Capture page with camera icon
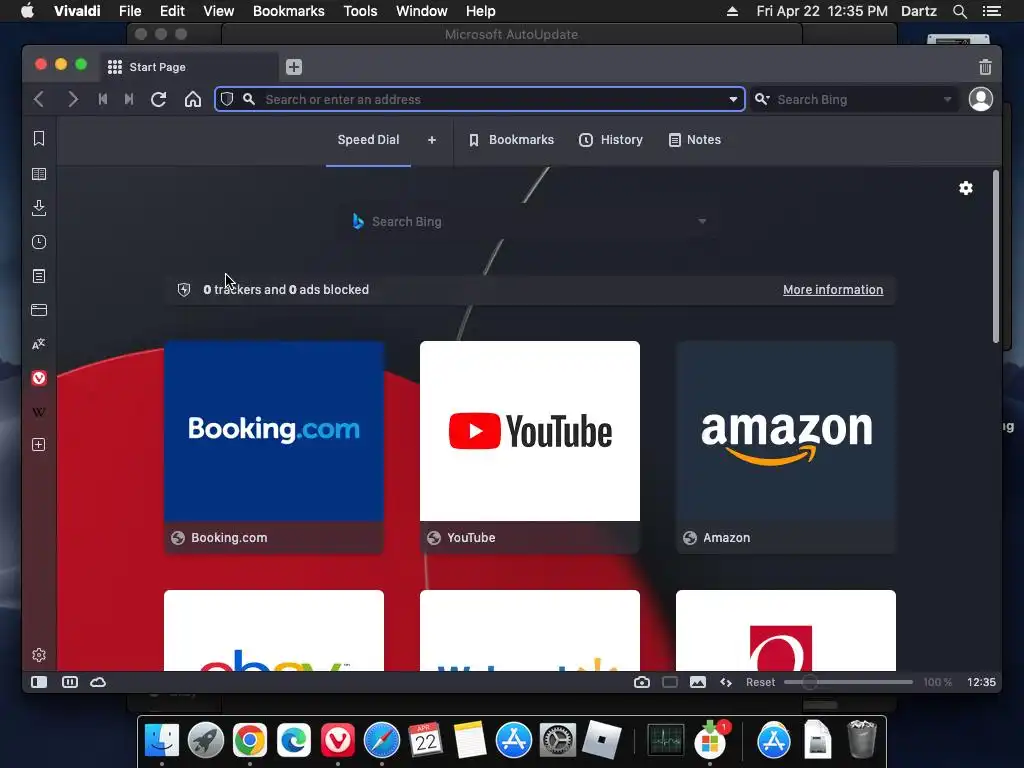The width and height of the screenshot is (1024, 768). (642, 682)
